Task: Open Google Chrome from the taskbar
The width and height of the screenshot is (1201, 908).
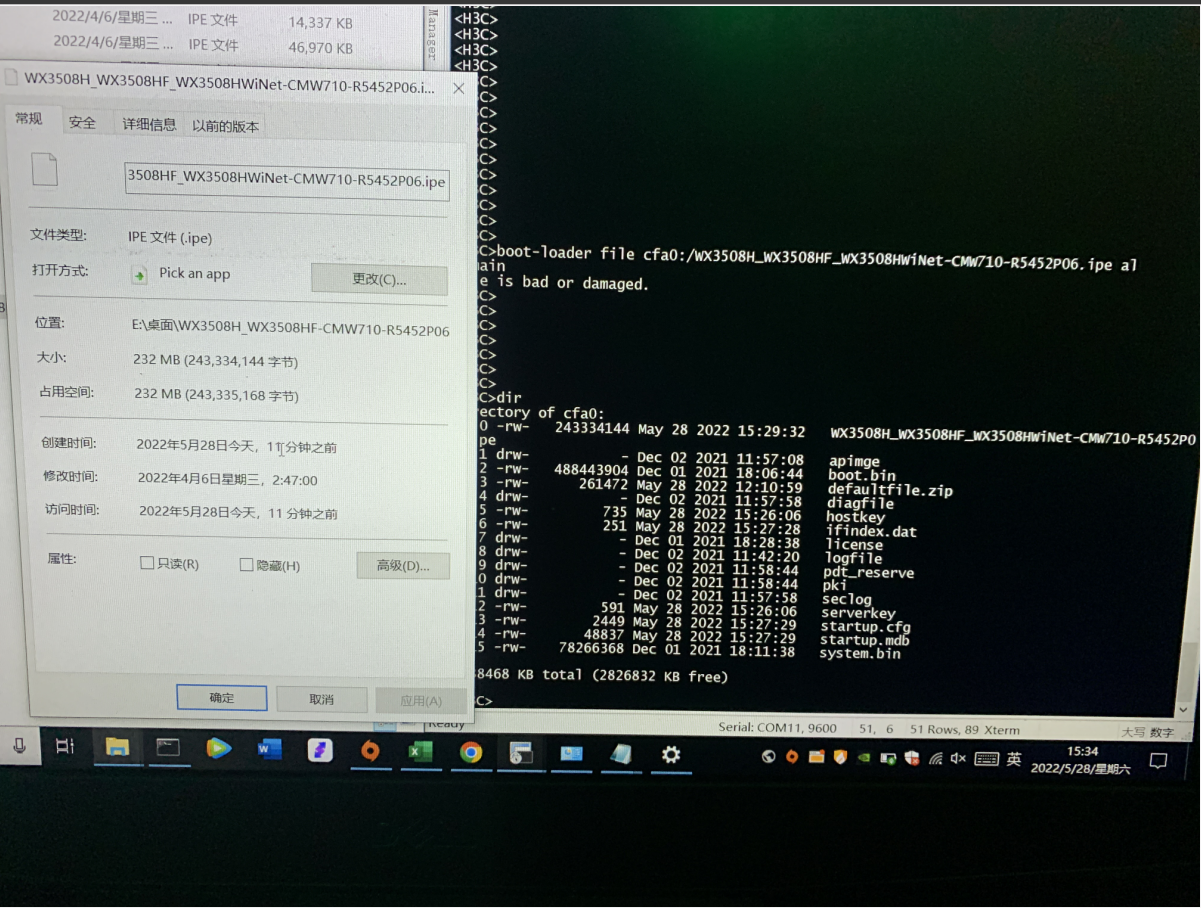Action: tap(471, 753)
